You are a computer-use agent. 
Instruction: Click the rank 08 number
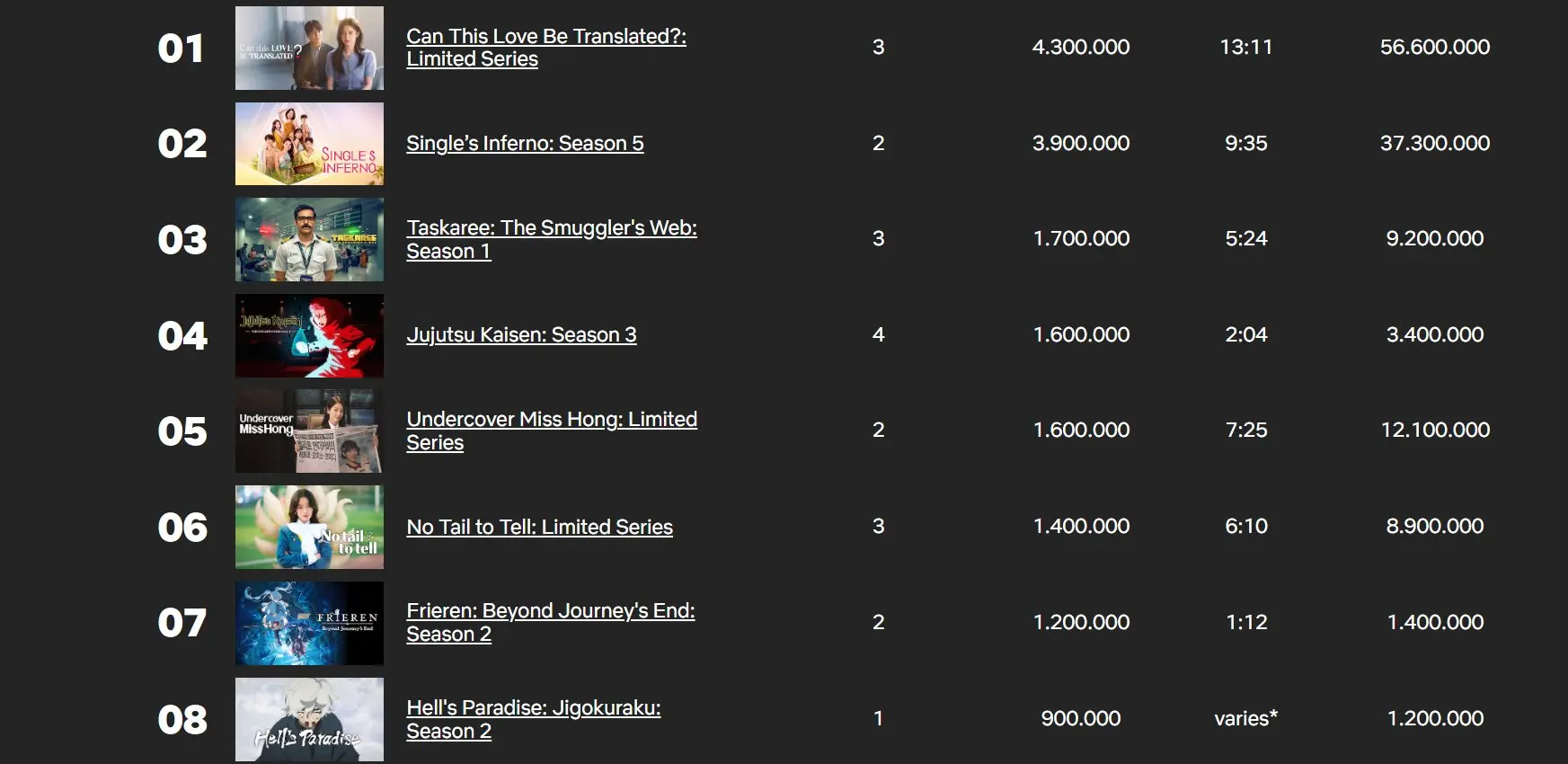pos(182,720)
